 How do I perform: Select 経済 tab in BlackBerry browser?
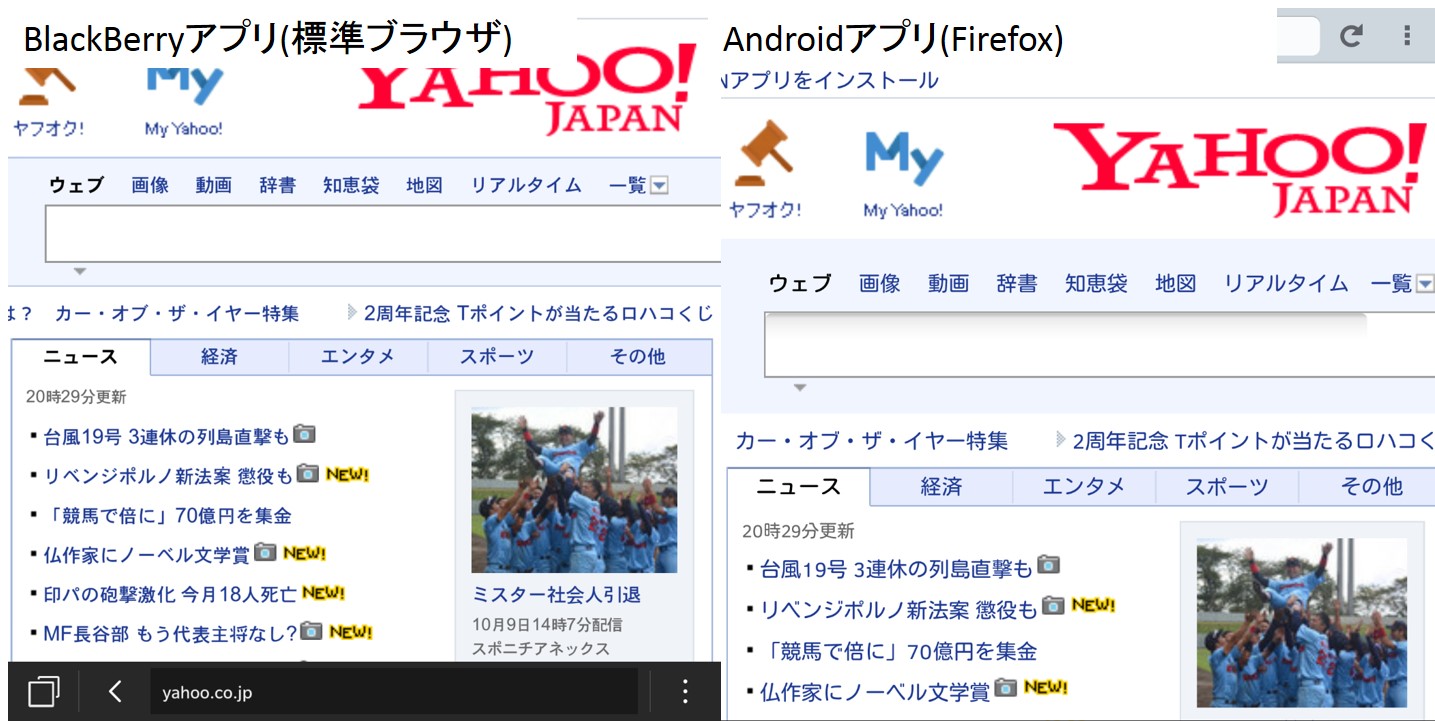(219, 357)
